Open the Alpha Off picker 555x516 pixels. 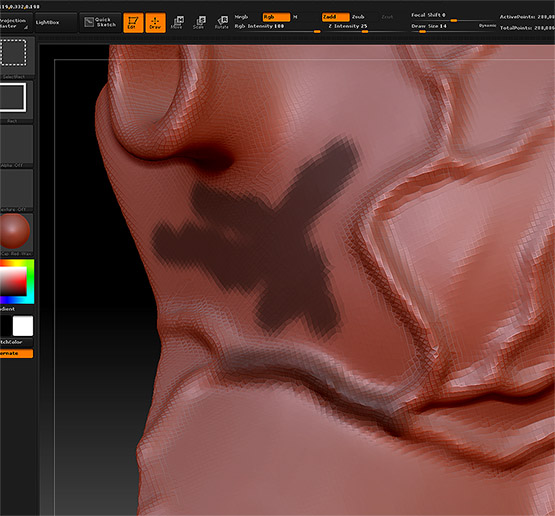pyautogui.click(x=16, y=146)
